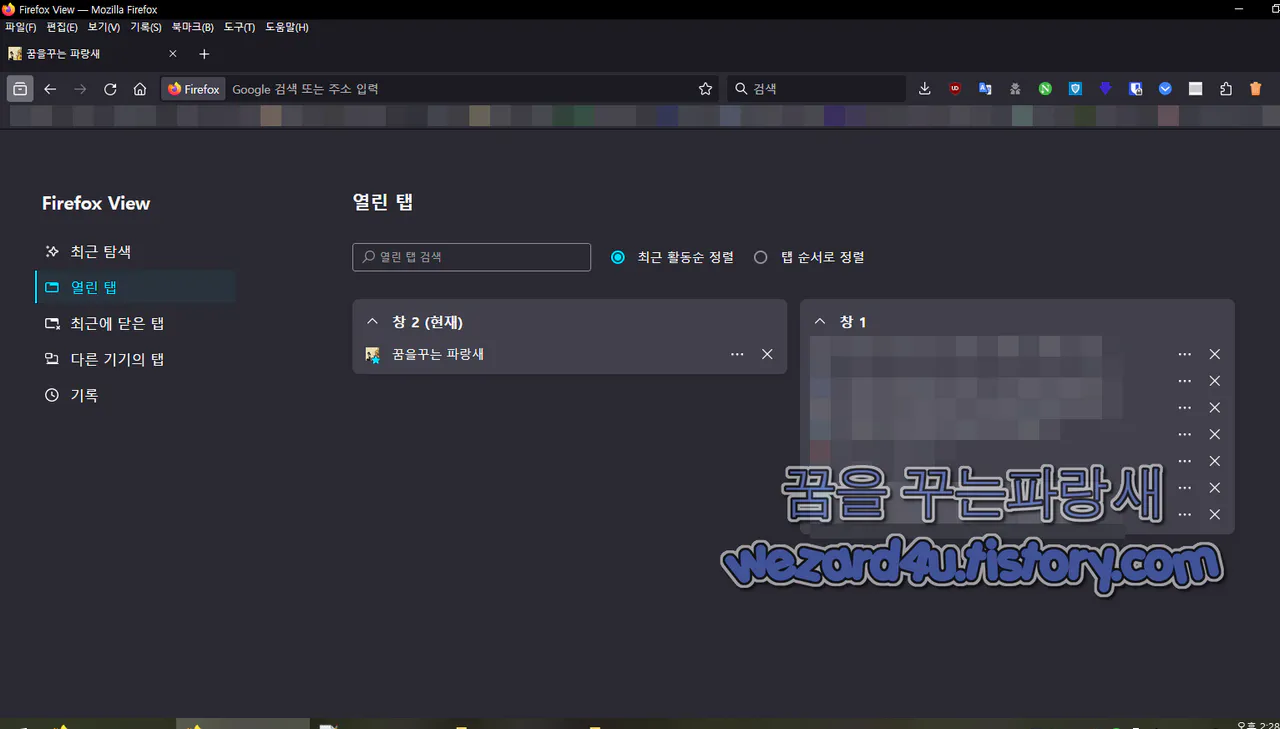Click the orange trash extension icon

tap(1255, 88)
